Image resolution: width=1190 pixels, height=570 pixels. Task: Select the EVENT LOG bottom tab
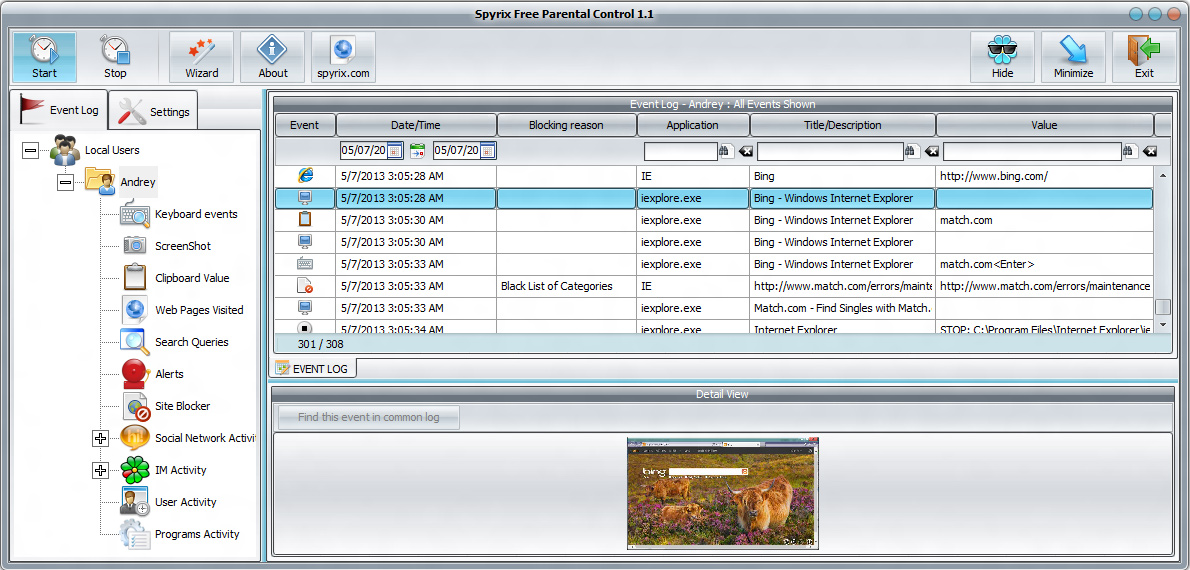point(313,368)
